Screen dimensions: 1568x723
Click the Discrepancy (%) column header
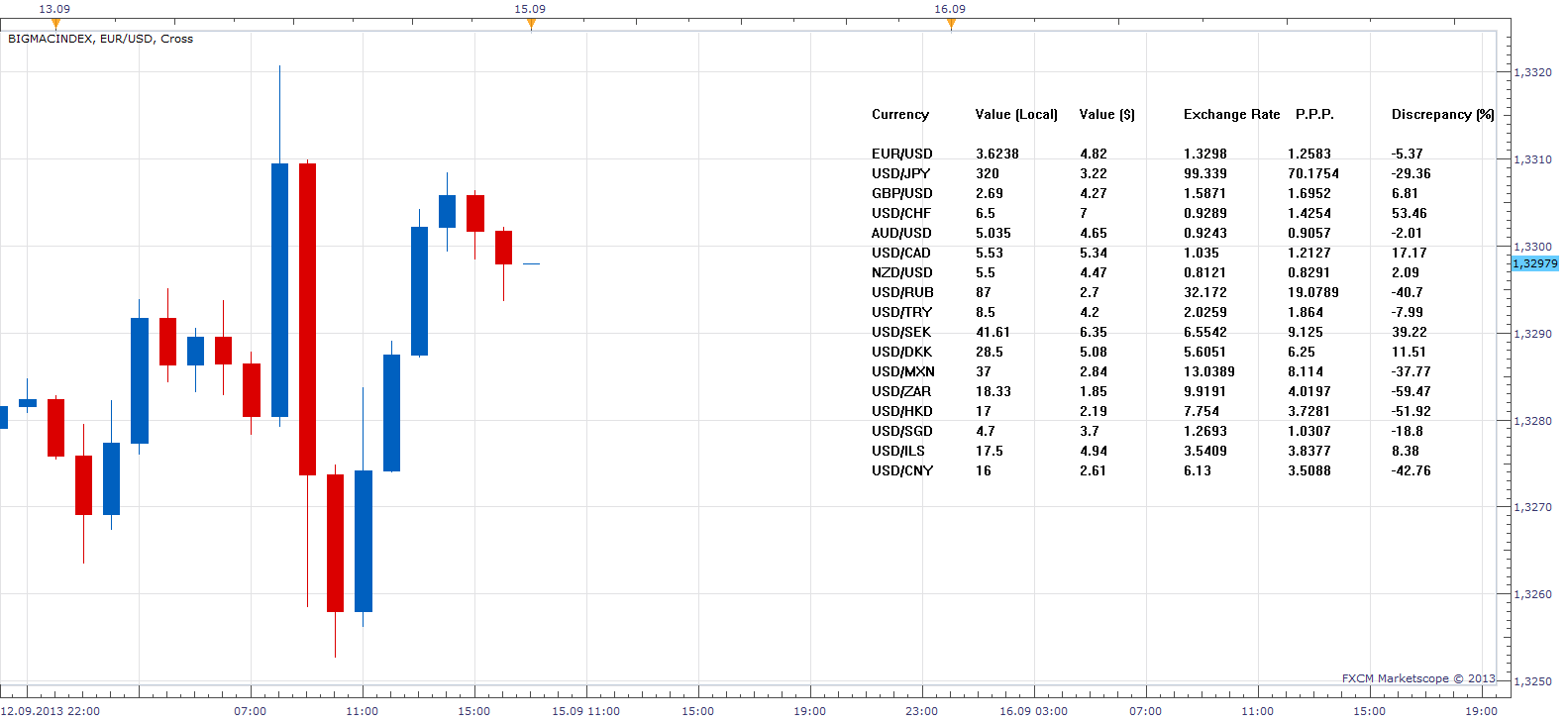(x=1442, y=114)
